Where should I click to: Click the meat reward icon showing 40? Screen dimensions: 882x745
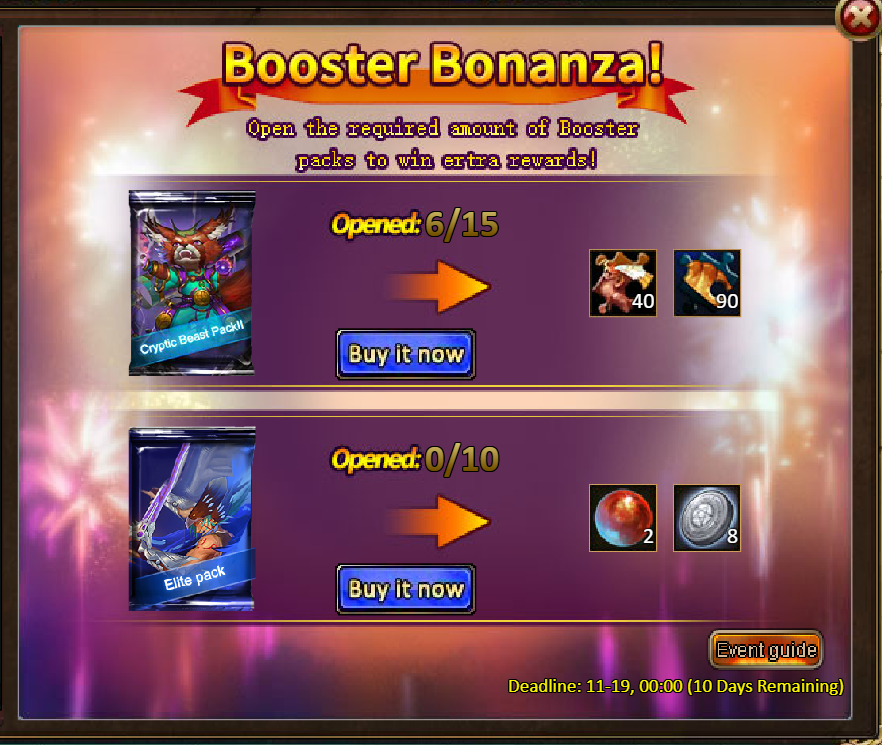pyautogui.click(x=623, y=283)
